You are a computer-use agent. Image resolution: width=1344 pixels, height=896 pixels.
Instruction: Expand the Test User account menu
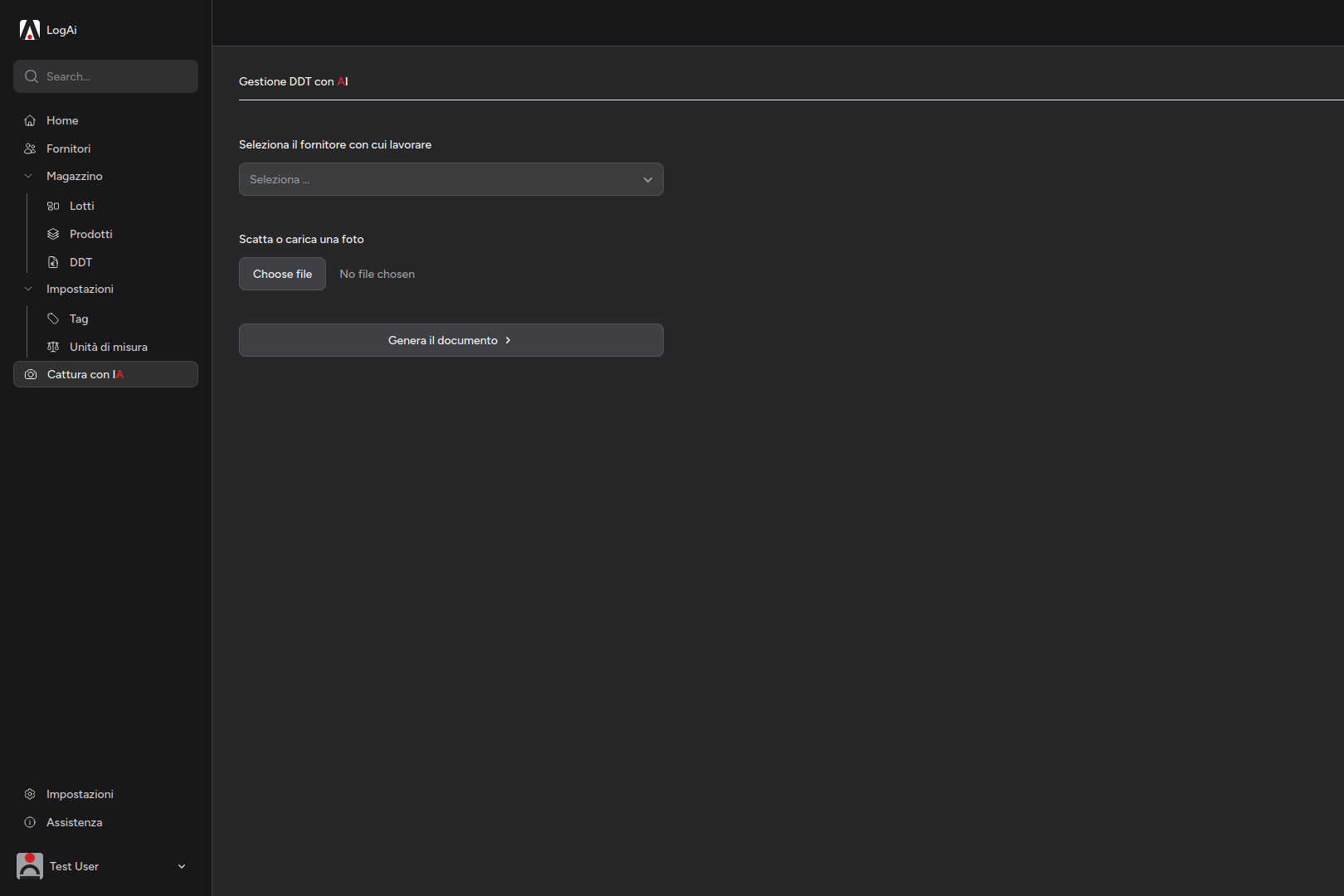[x=182, y=866]
